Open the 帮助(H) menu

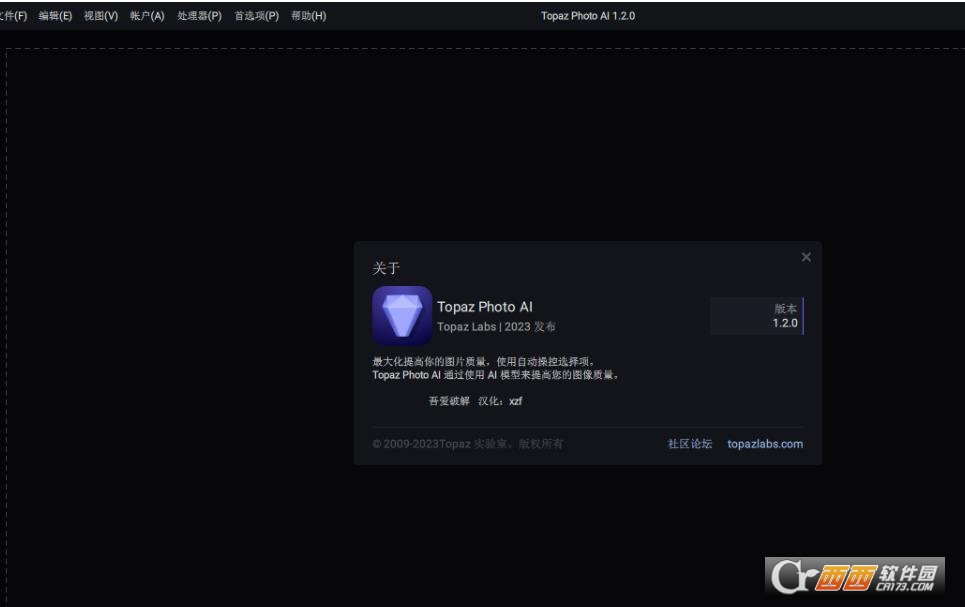pos(308,16)
